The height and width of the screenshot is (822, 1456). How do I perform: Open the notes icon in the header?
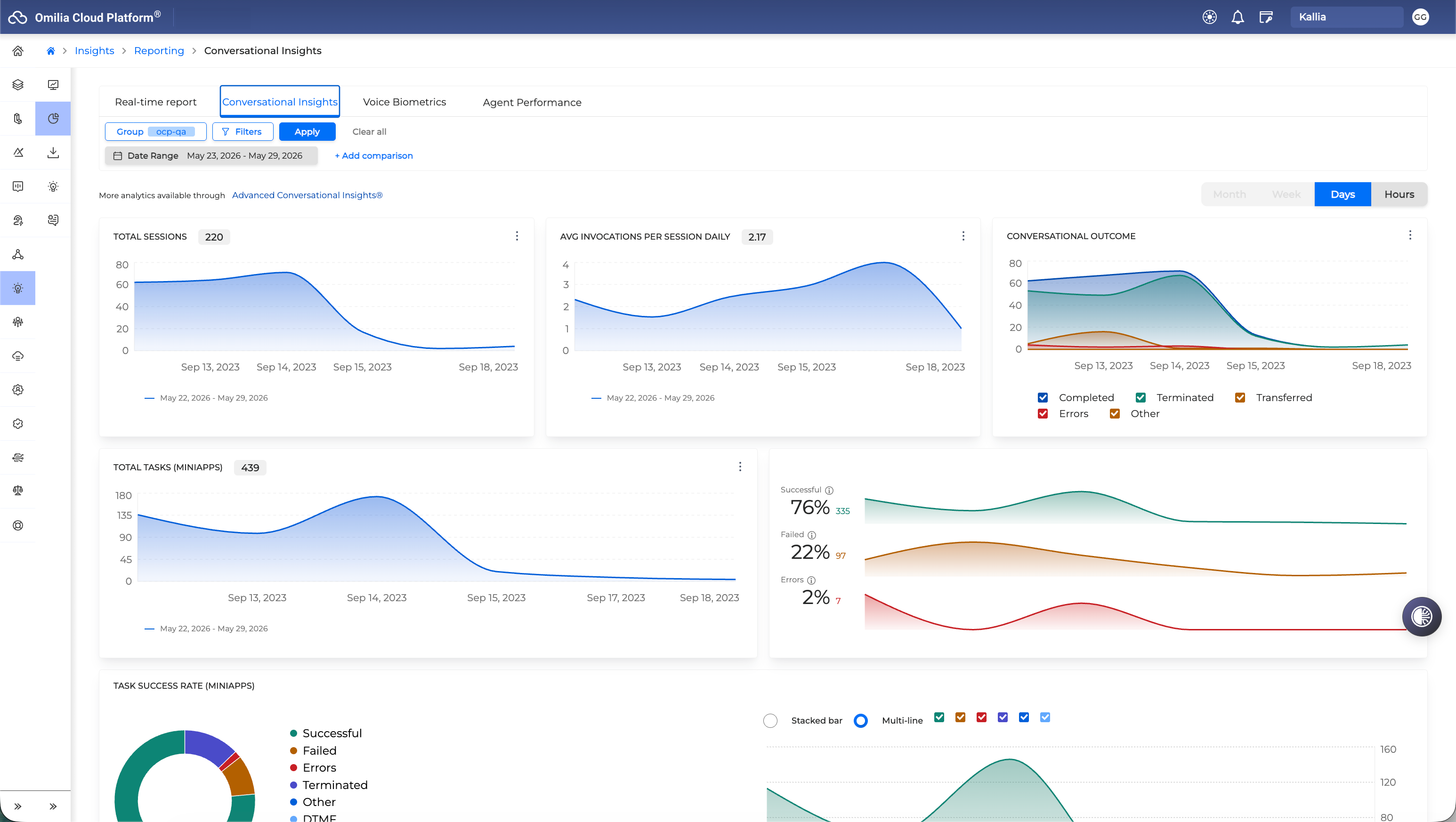click(1266, 17)
